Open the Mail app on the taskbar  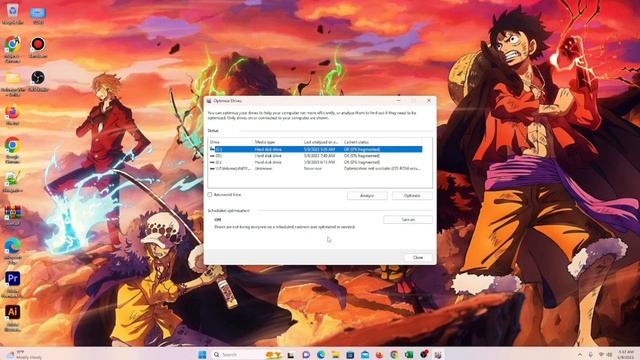click(x=365, y=355)
